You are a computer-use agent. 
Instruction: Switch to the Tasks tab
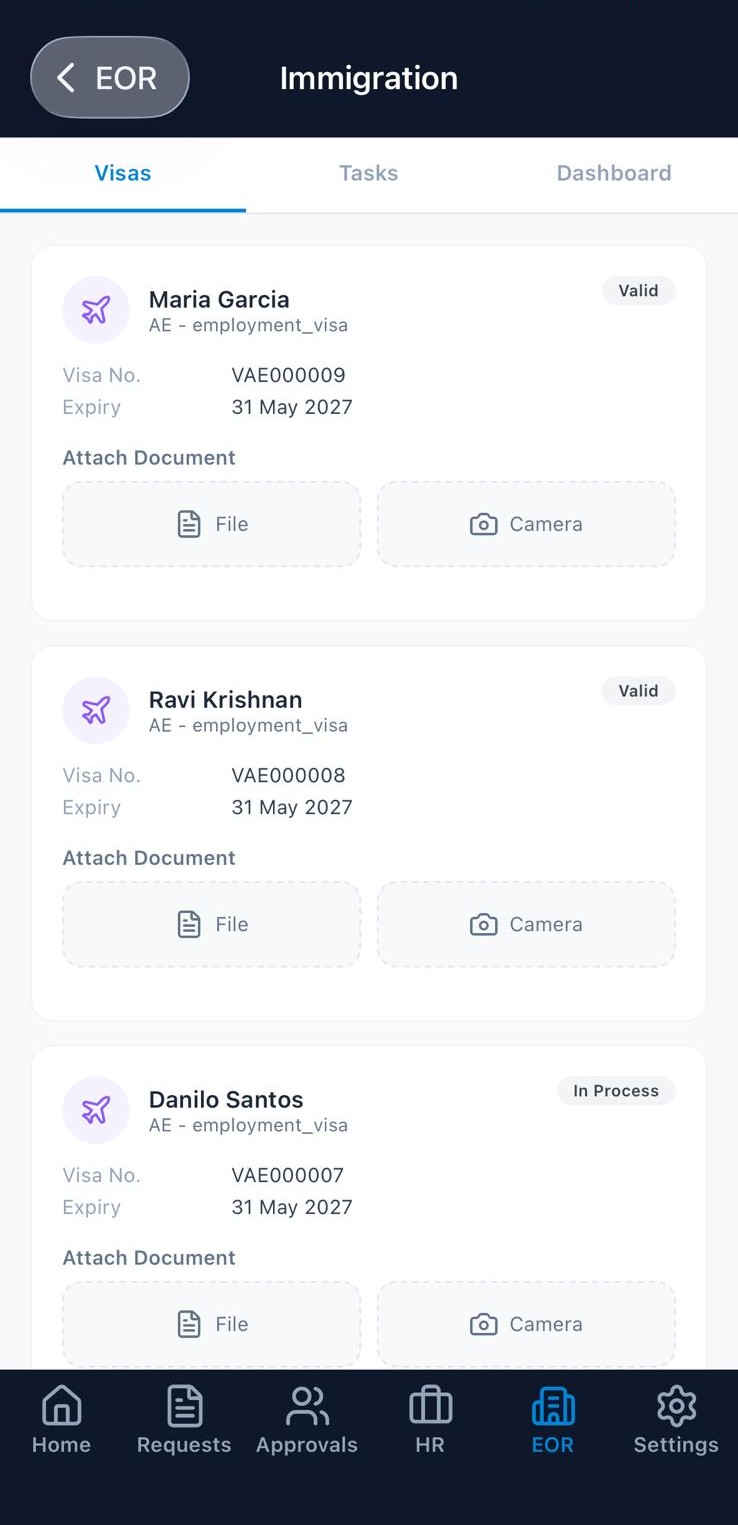click(x=368, y=173)
